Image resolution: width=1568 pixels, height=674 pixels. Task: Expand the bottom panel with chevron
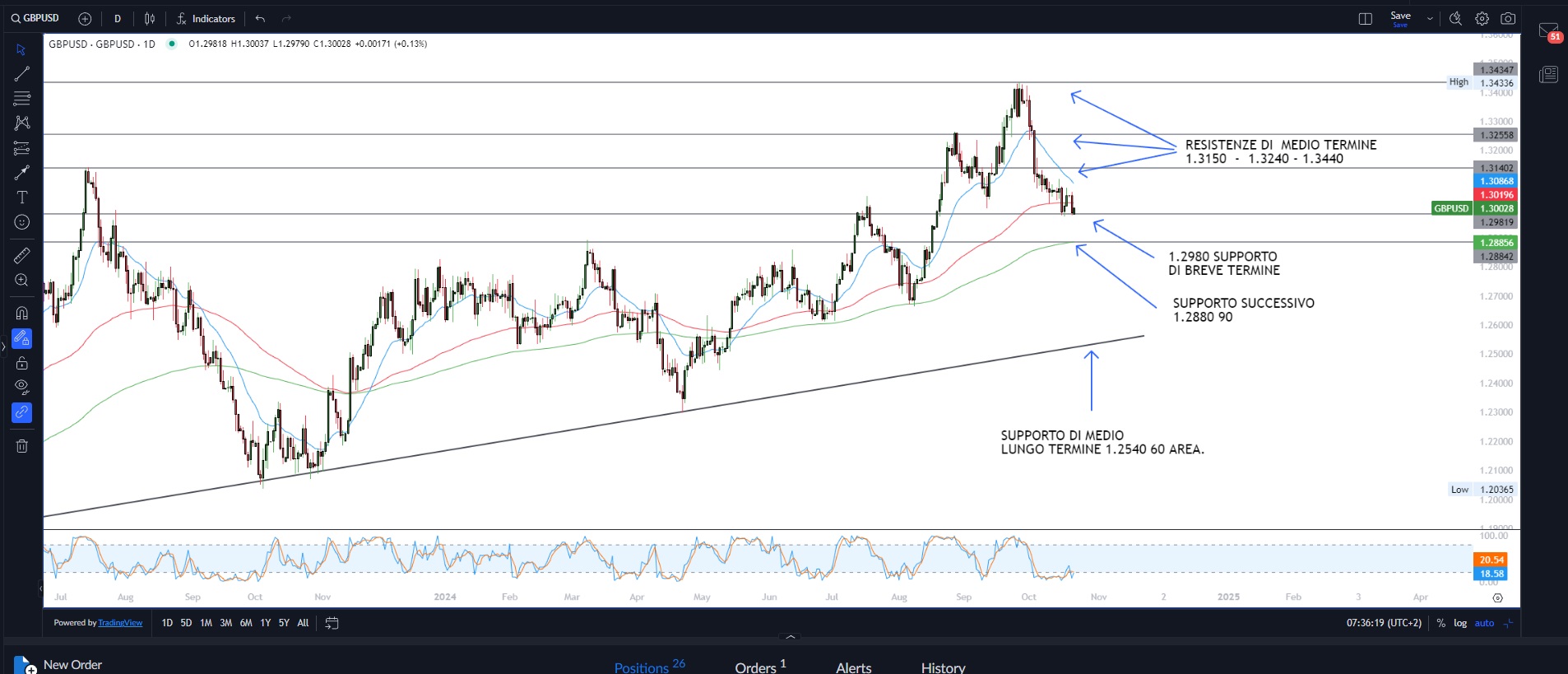791,637
